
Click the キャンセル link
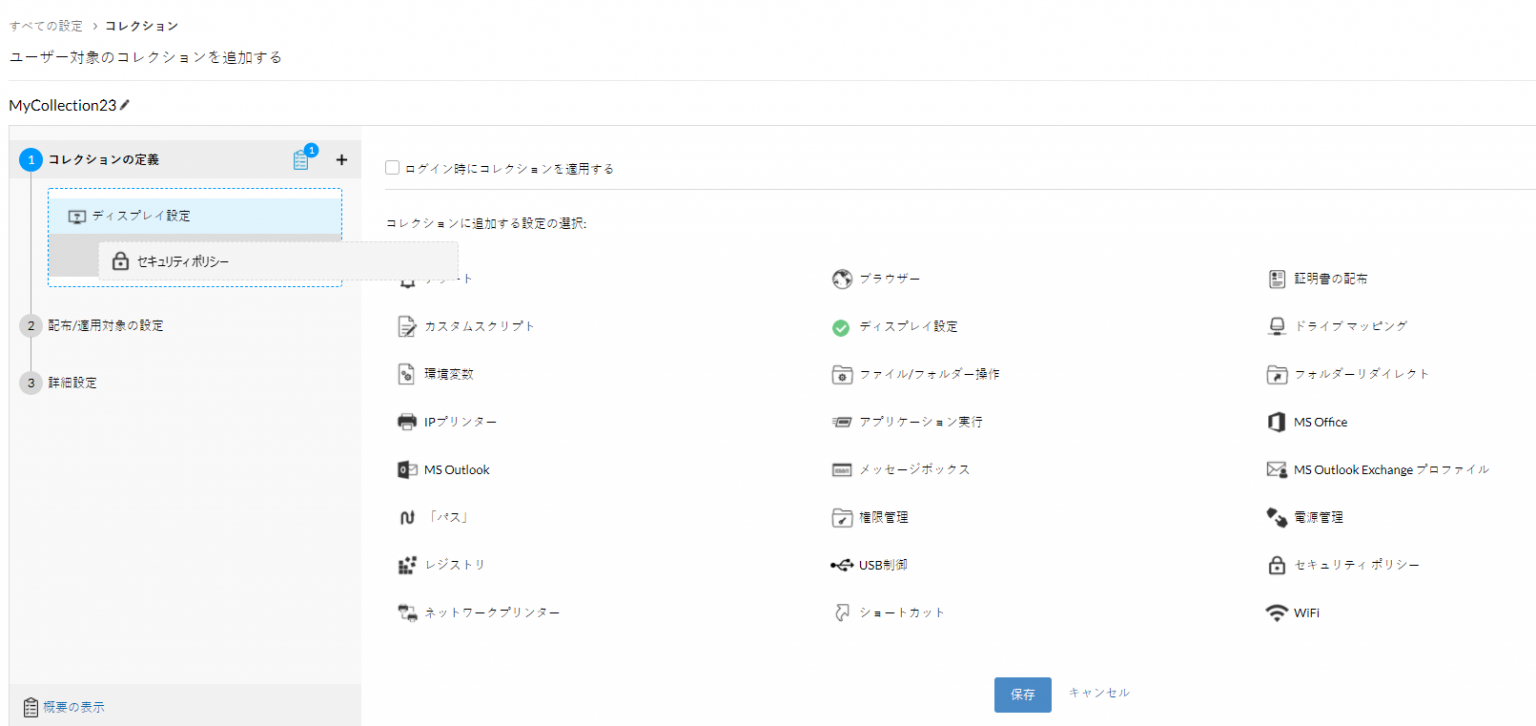tap(1099, 692)
